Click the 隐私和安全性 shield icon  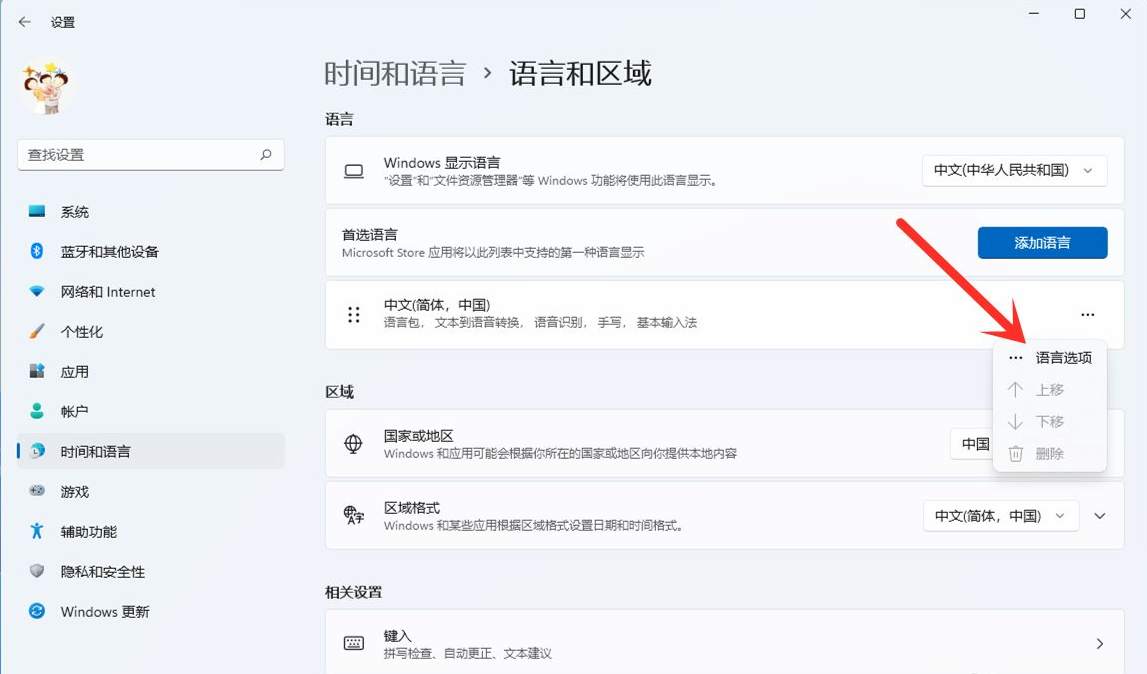click(x=37, y=572)
